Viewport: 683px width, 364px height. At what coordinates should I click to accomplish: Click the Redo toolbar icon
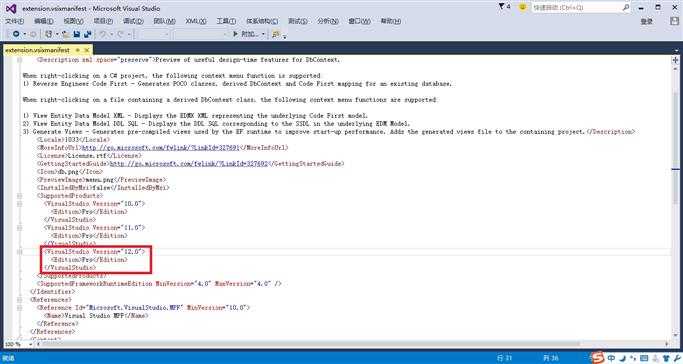tap(121, 34)
